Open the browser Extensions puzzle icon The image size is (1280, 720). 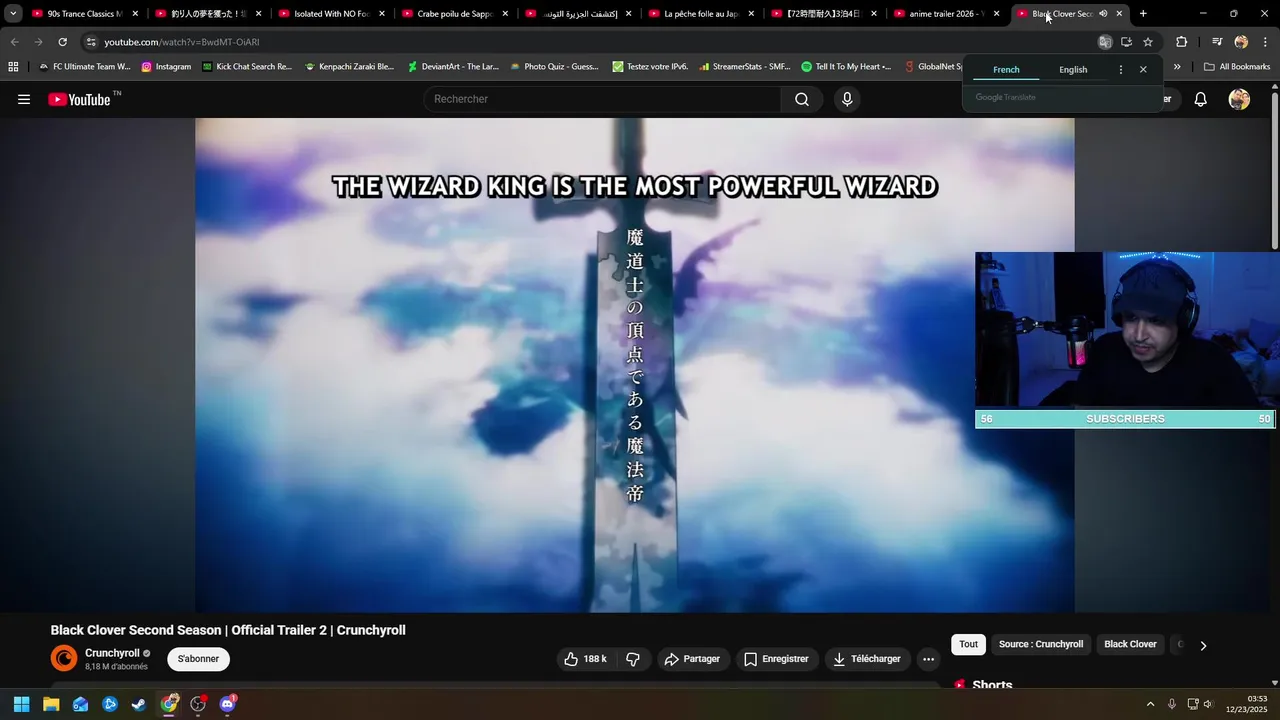(1182, 42)
